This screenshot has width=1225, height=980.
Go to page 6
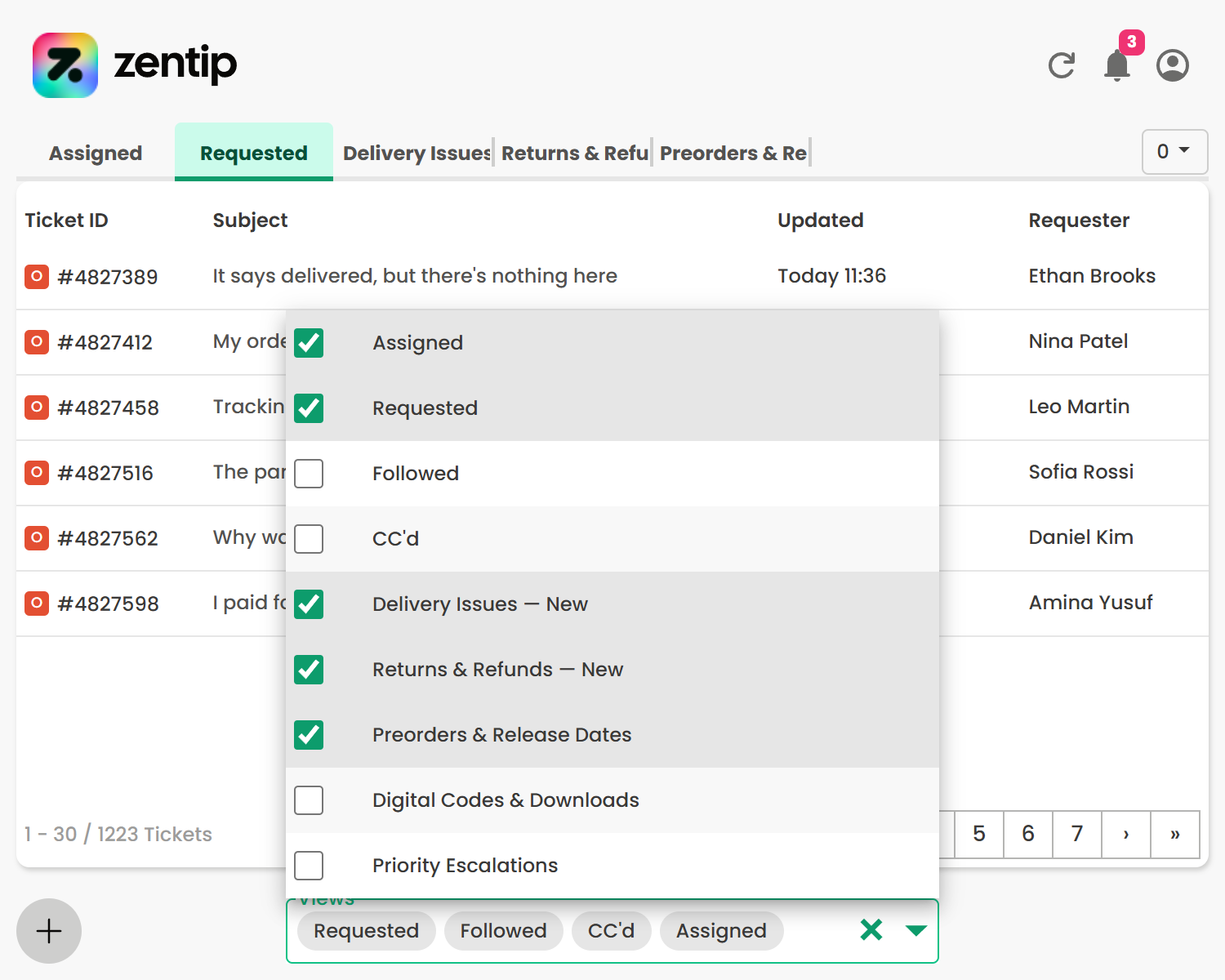(x=1028, y=834)
